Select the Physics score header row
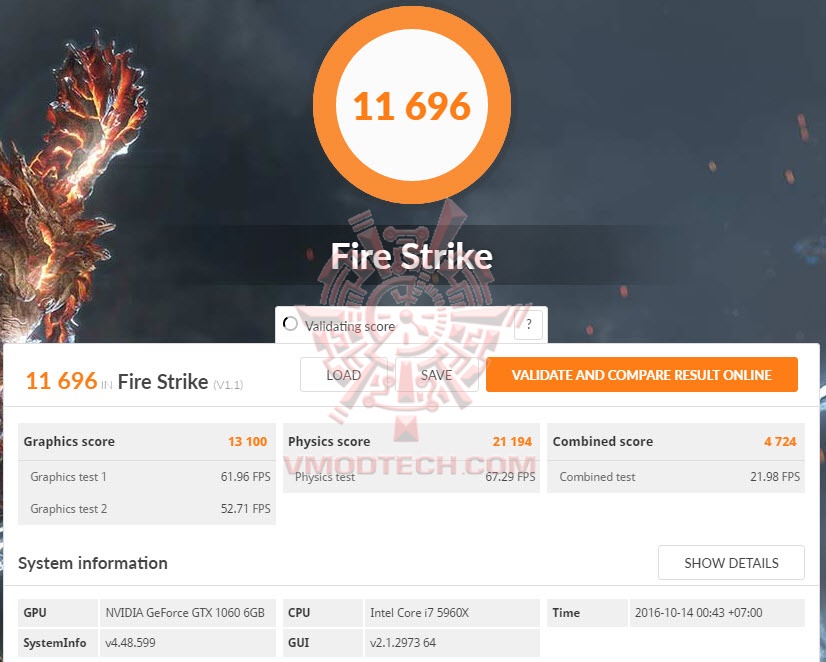The image size is (826, 662). (411, 442)
